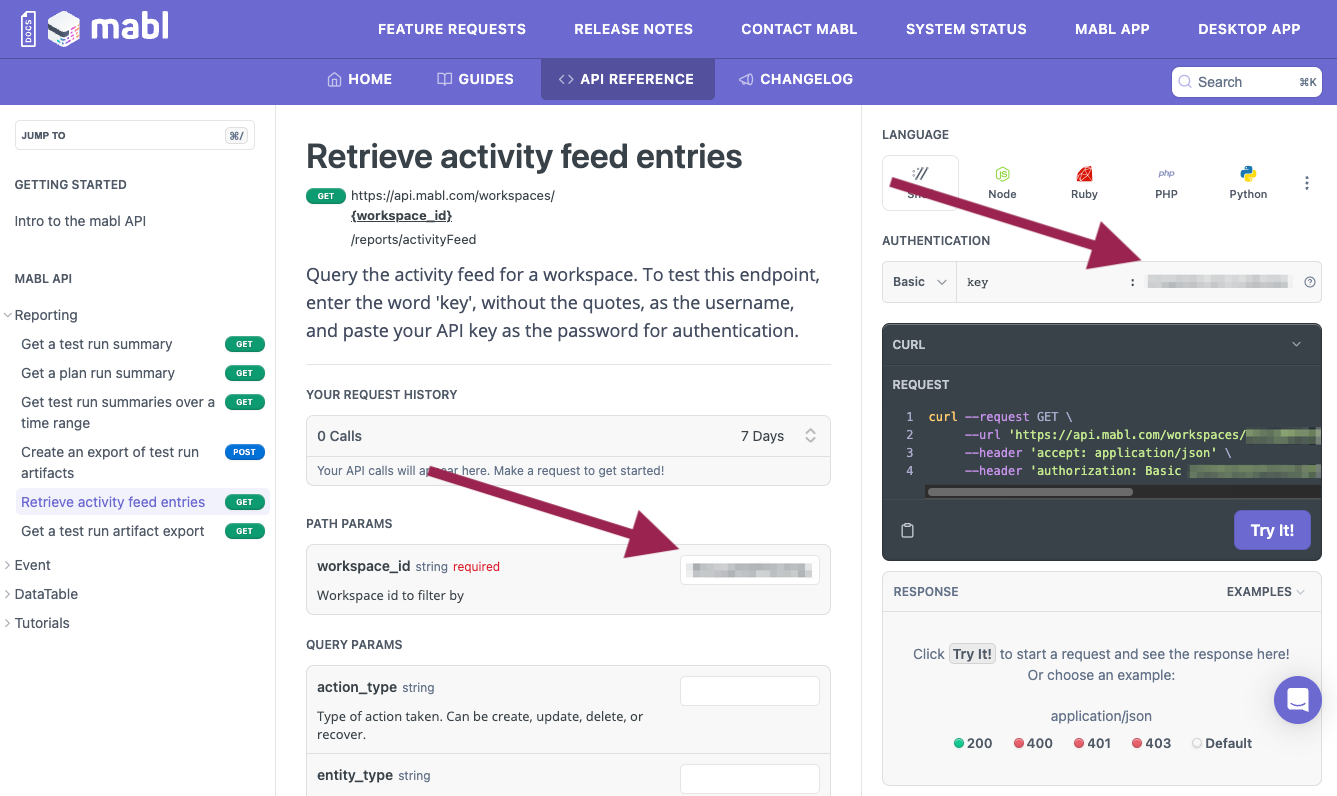
Task: Open Get a test run artifact export
Action: click(113, 531)
